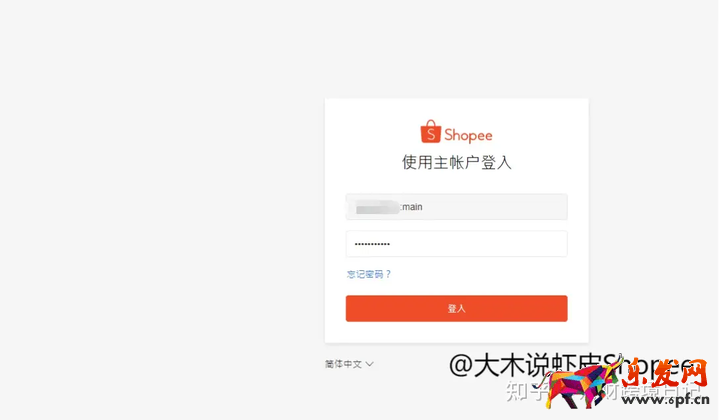Click the Shopee wordmark beside the bag
This screenshot has height=420, width=720.
tap(468, 135)
